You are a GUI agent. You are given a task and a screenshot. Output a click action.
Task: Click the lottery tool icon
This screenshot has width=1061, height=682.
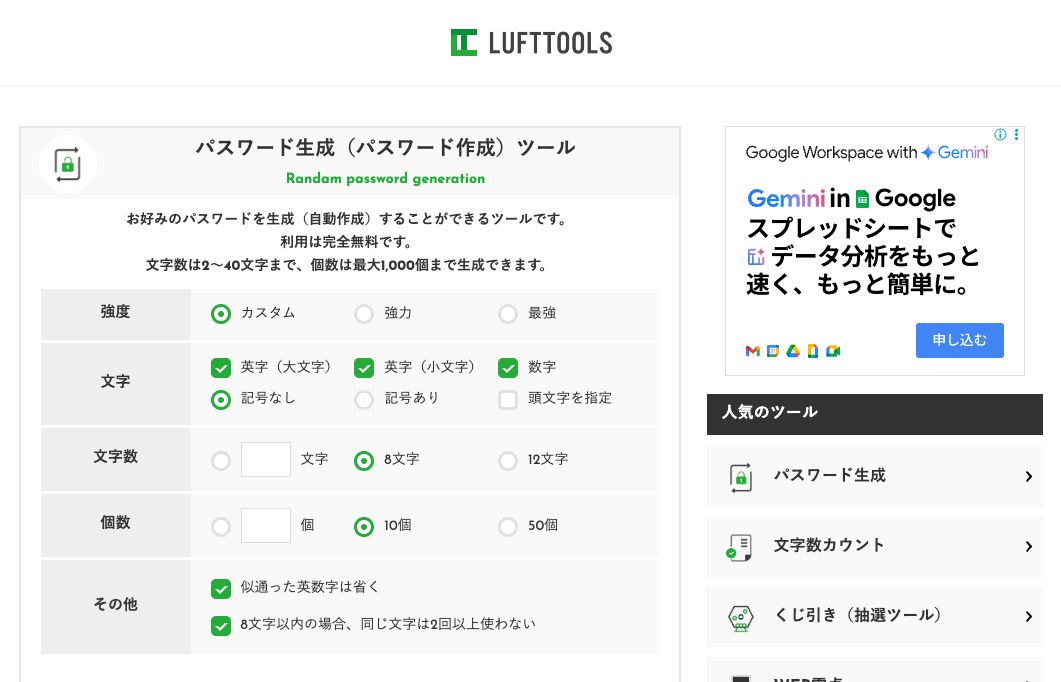click(x=740, y=617)
